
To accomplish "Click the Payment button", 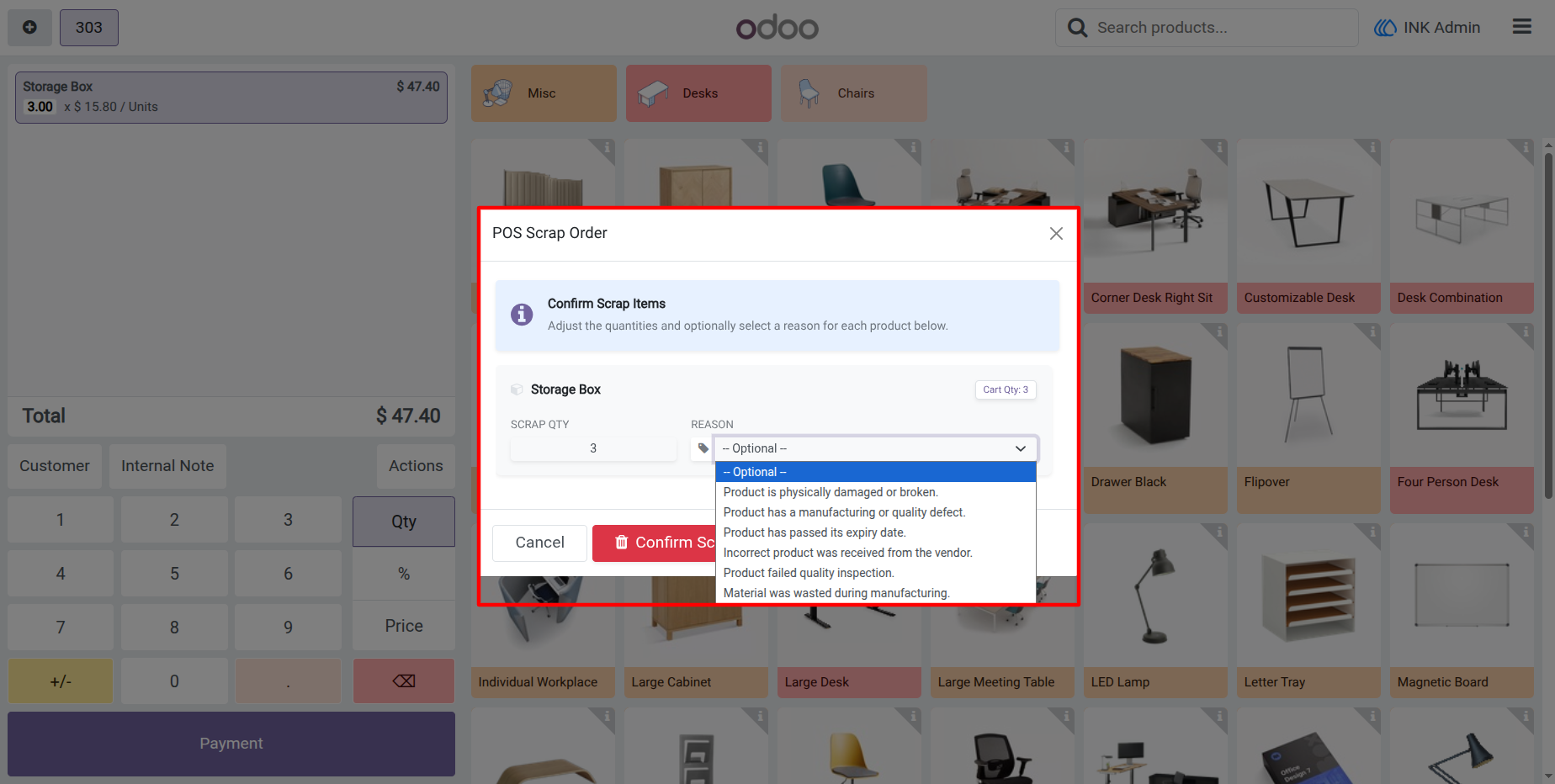I will coord(231,744).
